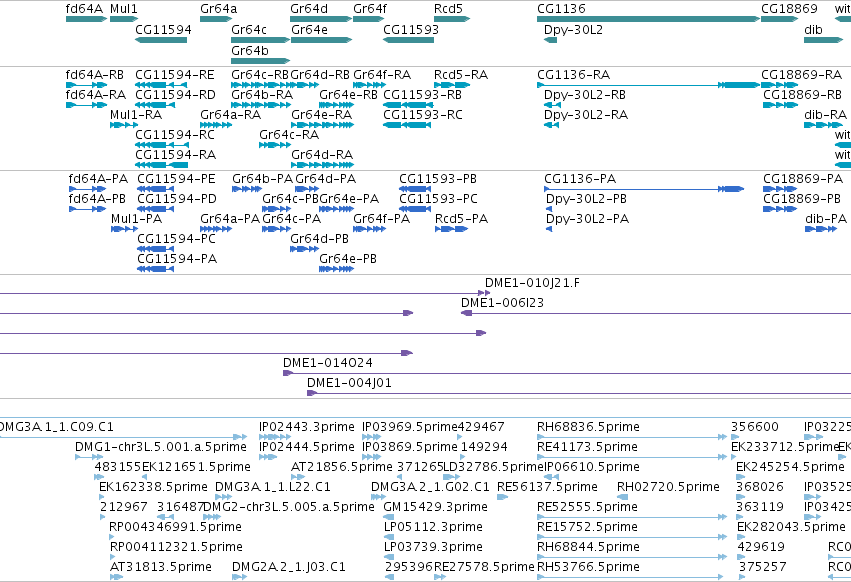Open protein CG18869-PA

pyautogui.click(x=803, y=179)
